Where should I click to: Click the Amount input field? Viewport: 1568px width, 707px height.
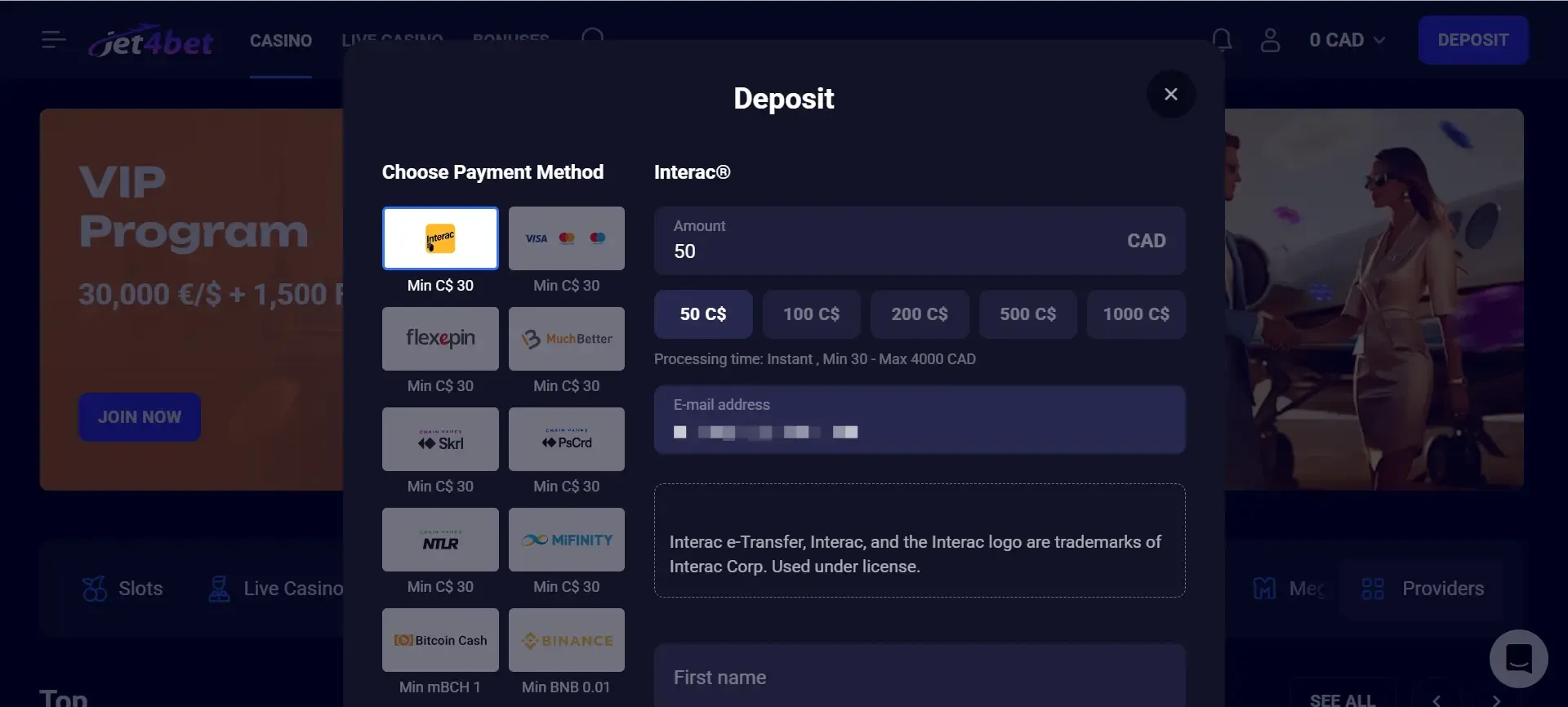coord(920,240)
